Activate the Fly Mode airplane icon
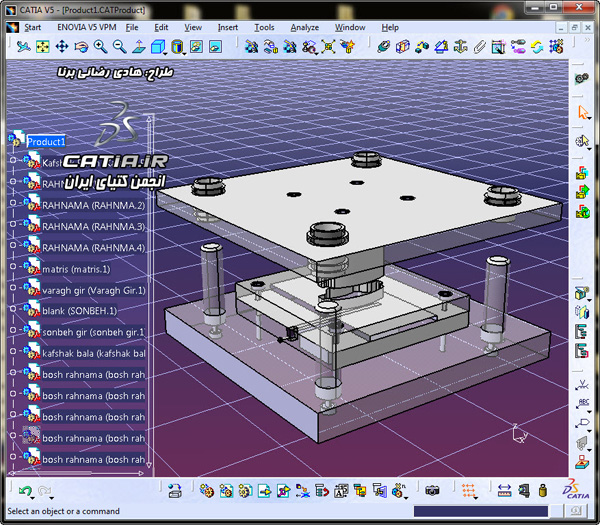The width and height of the screenshot is (600, 525). [x=24, y=47]
